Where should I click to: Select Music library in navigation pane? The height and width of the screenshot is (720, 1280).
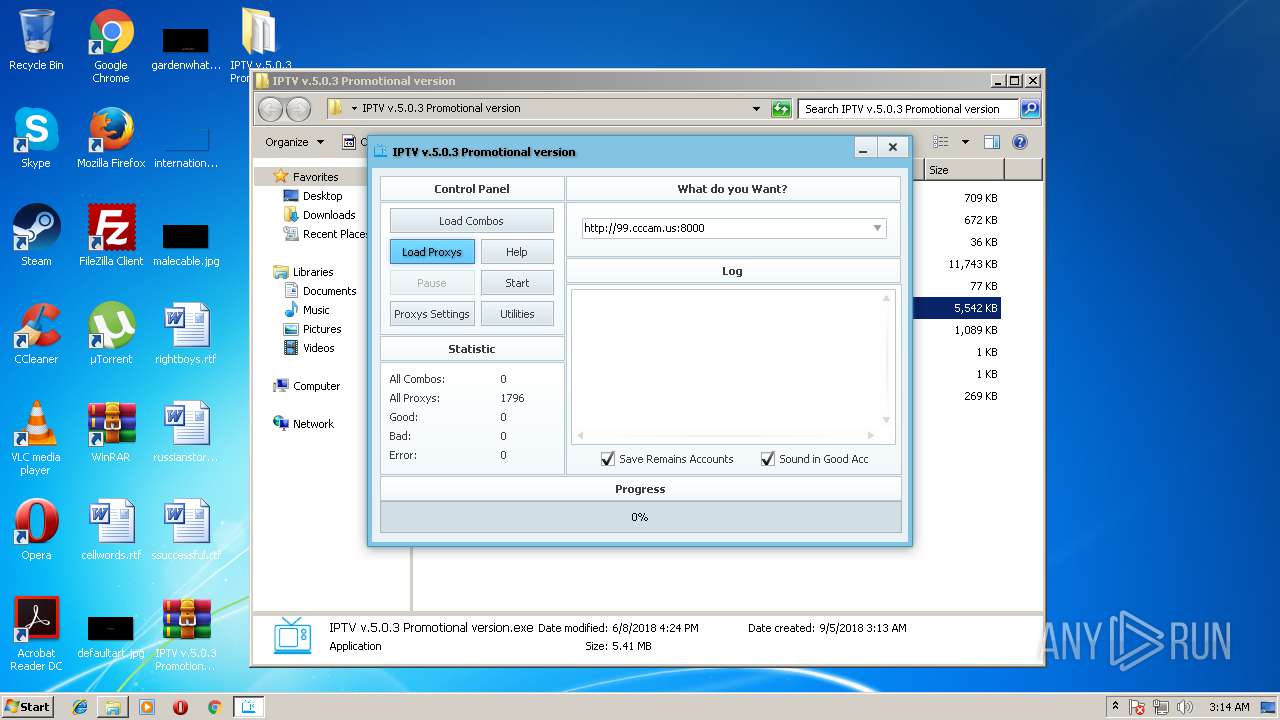pyautogui.click(x=316, y=310)
